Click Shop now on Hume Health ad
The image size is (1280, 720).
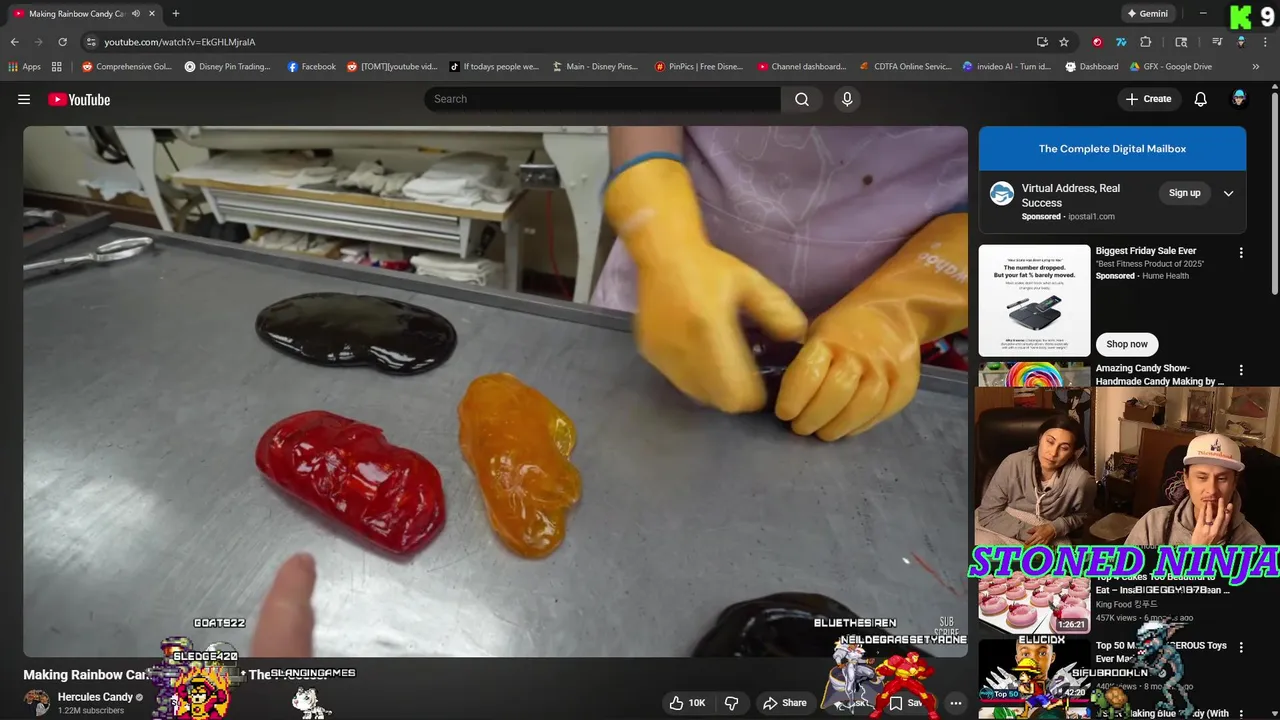point(1127,344)
